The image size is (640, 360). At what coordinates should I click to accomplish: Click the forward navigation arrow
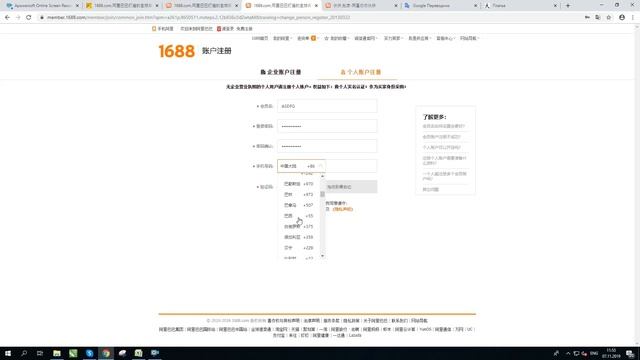(18, 18)
